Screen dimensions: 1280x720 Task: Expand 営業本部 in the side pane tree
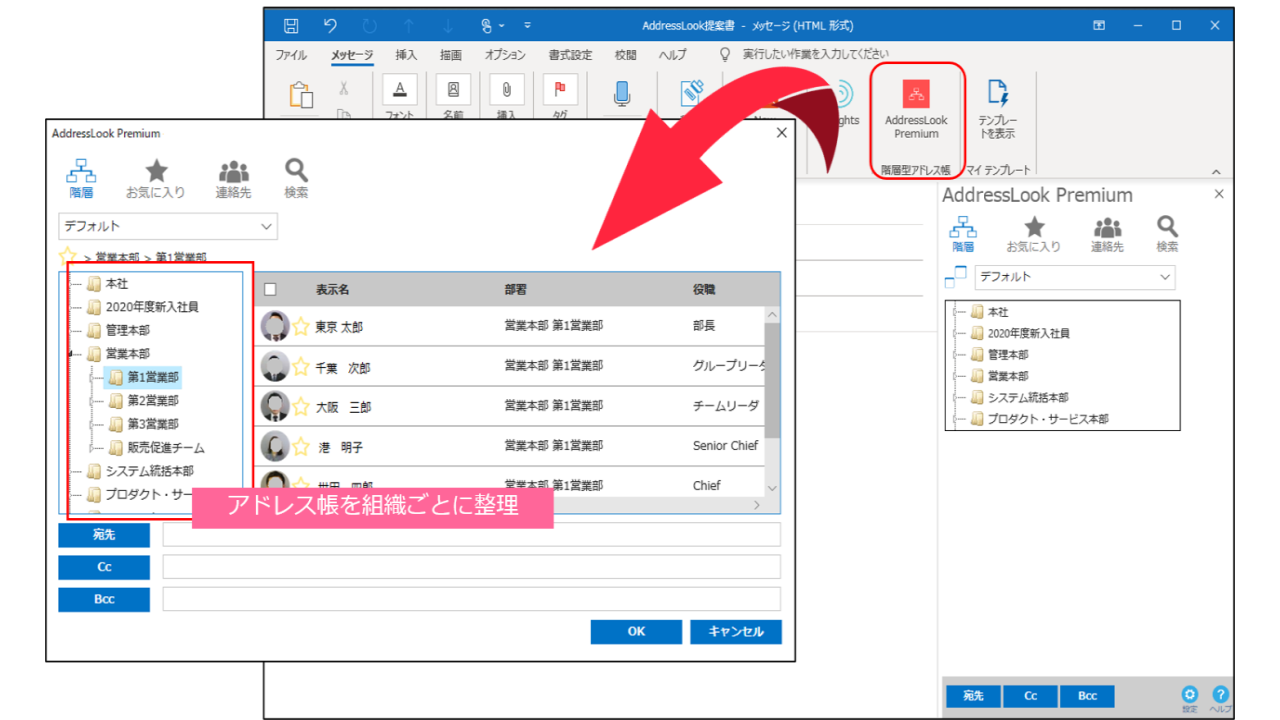(x=956, y=376)
